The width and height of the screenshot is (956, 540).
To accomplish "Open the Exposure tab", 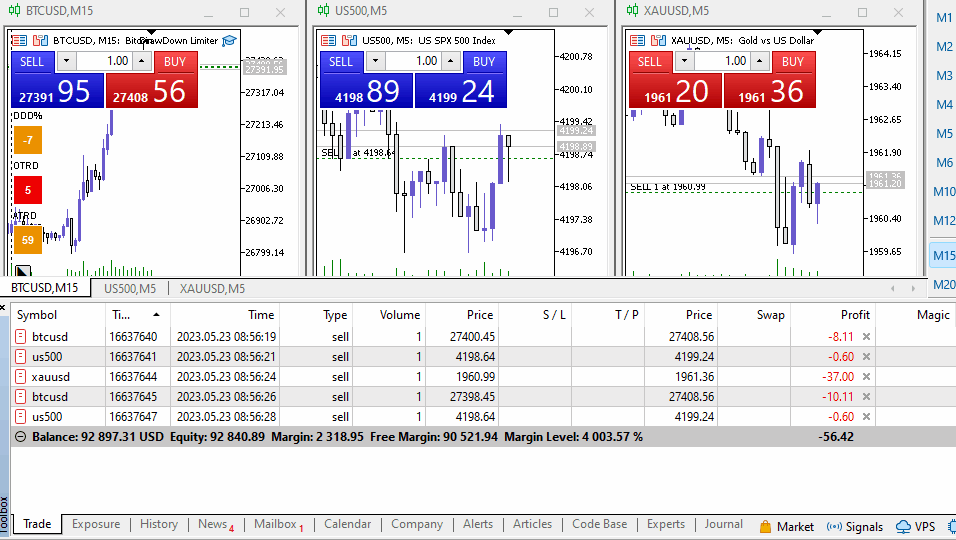I will tap(96, 524).
